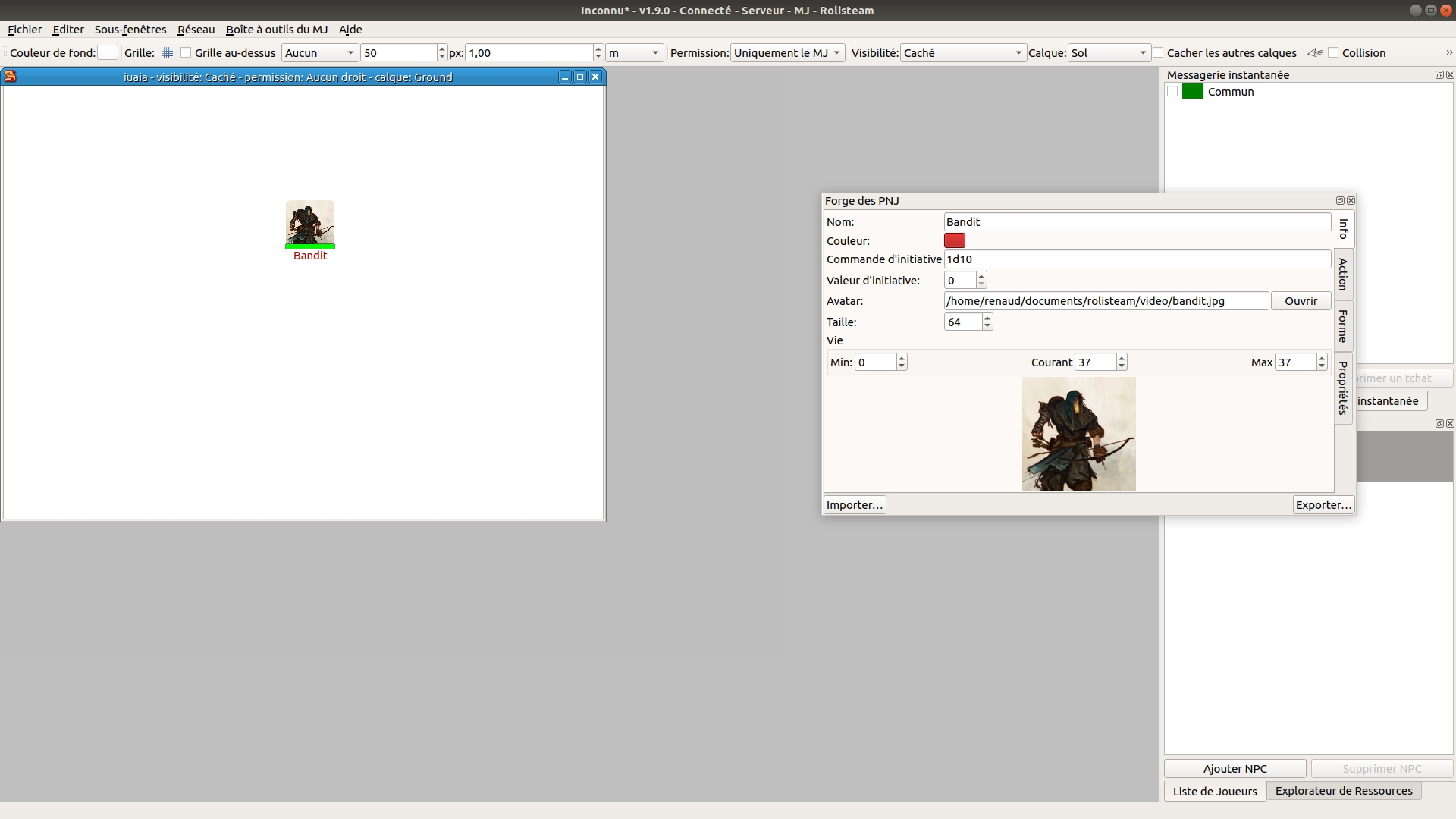Close the Forge des PNJ panel
The image size is (1456, 819).
click(1351, 201)
